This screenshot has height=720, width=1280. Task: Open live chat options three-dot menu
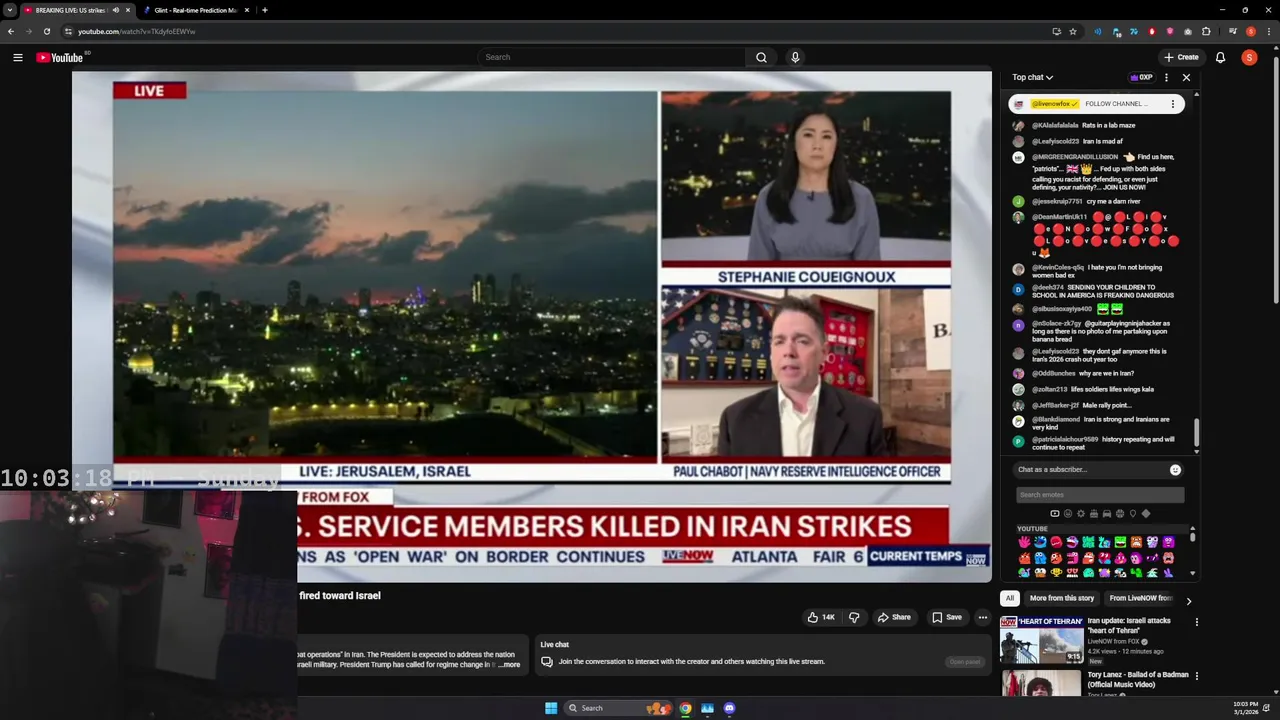pyautogui.click(x=1166, y=77)
